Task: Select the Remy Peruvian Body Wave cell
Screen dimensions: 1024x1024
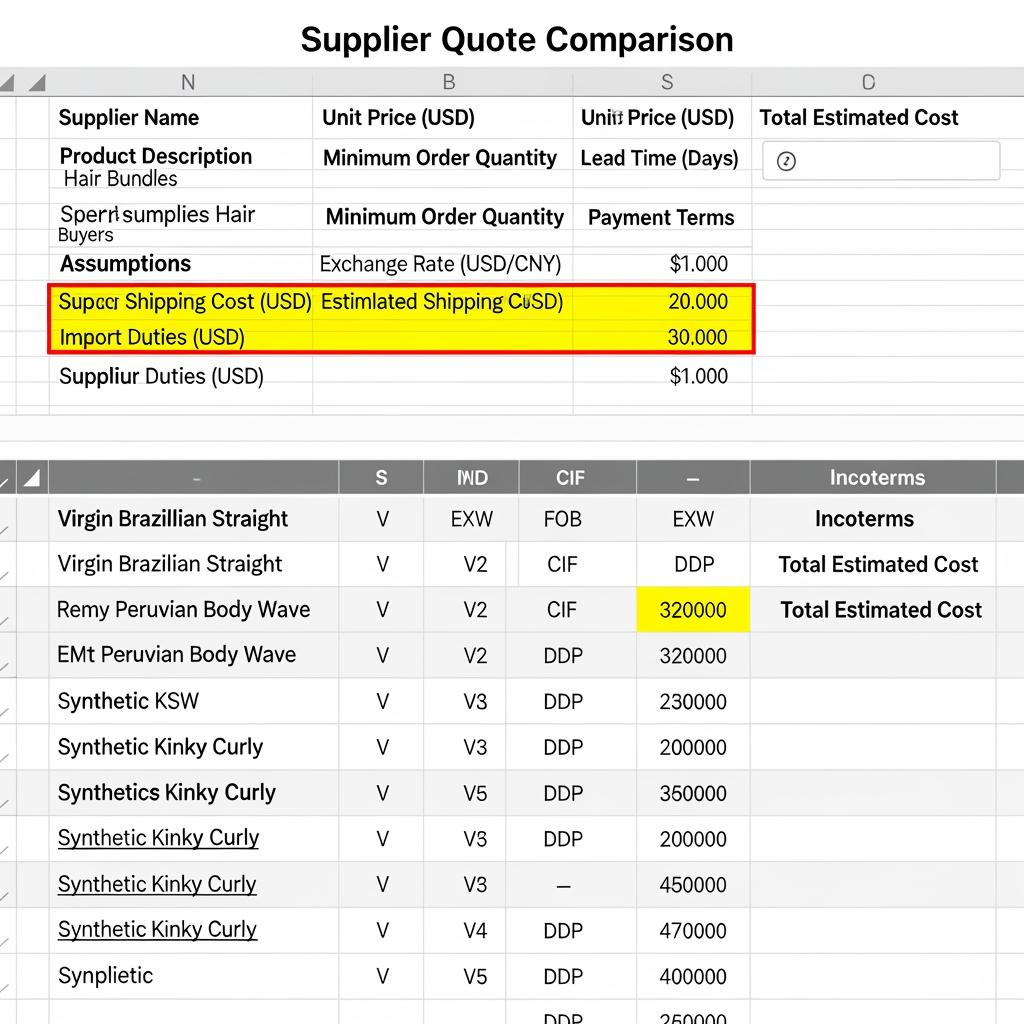Action: 184,610
